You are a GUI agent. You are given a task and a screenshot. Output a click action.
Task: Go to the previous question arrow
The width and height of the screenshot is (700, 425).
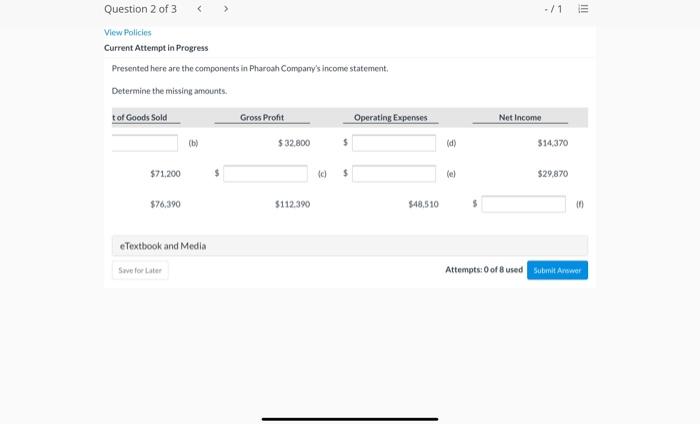[200, 9]
